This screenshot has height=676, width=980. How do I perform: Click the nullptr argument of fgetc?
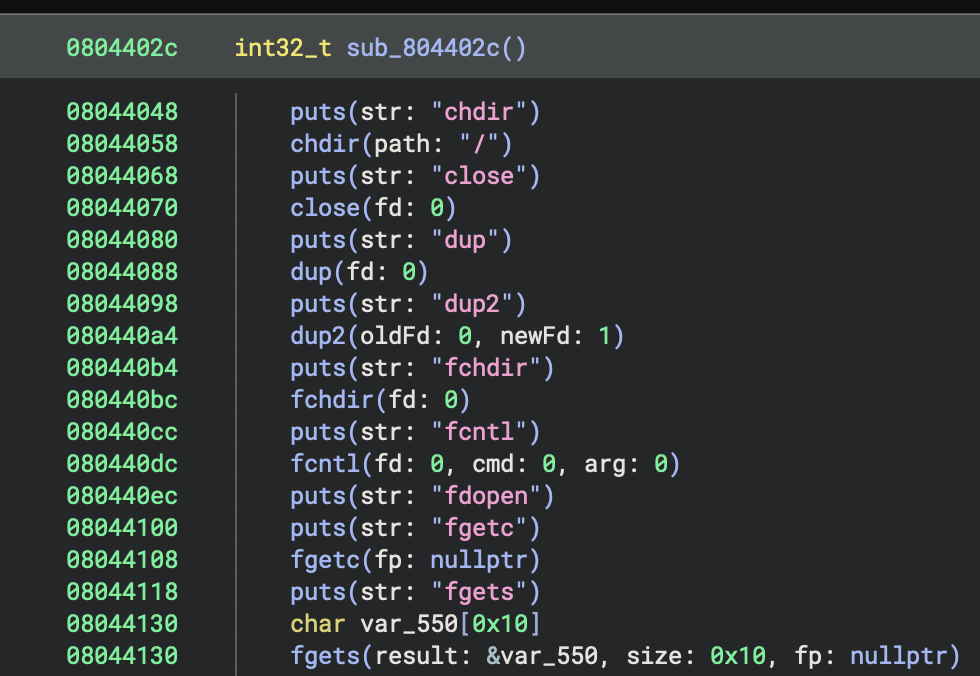click(483, 559)
